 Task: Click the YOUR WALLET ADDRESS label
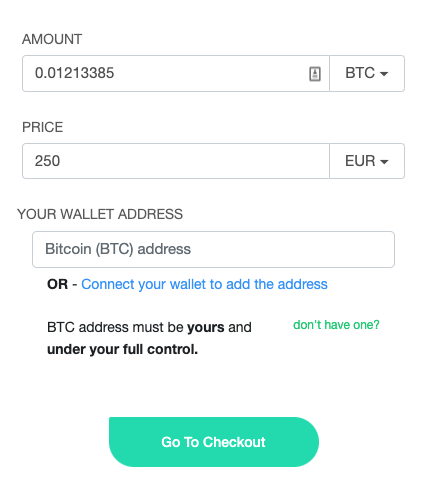point(100,214)
